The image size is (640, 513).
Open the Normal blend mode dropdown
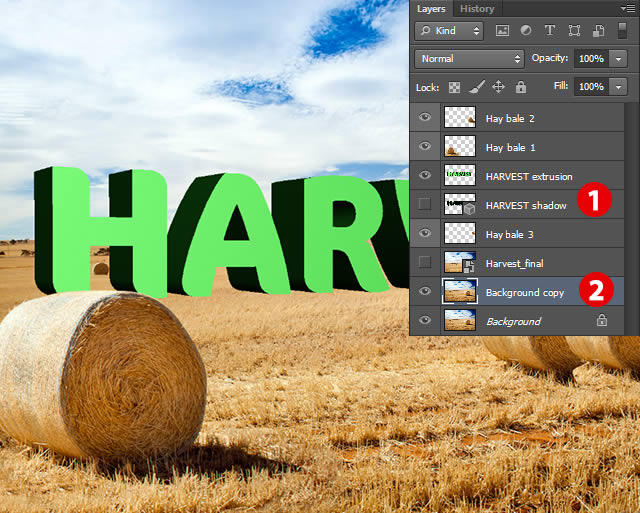[x=469, y=59]
